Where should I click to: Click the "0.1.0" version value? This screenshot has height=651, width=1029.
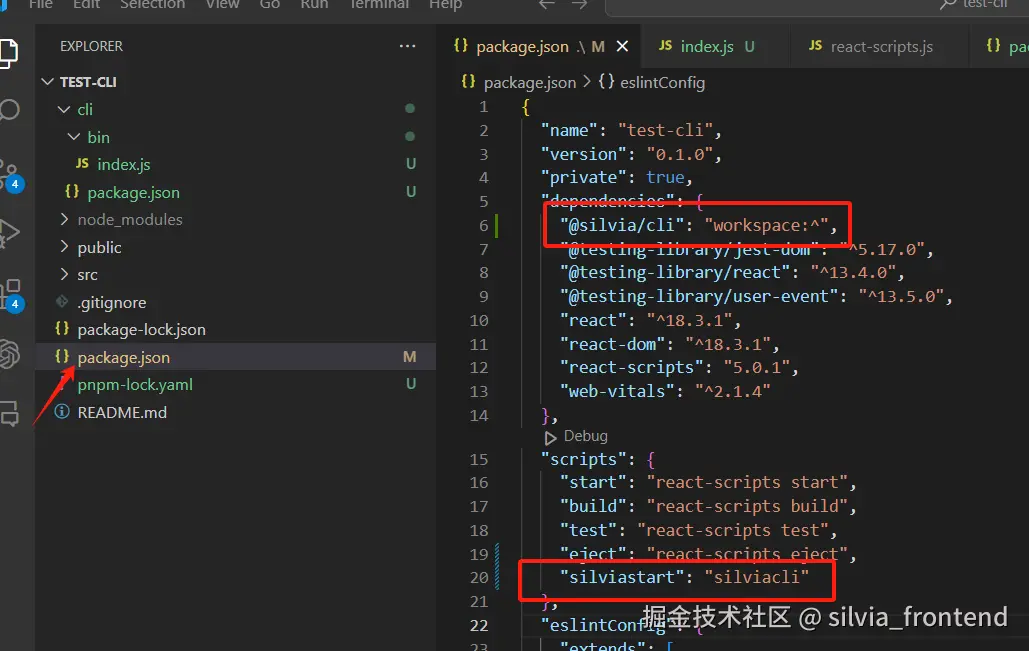point(680,154)
